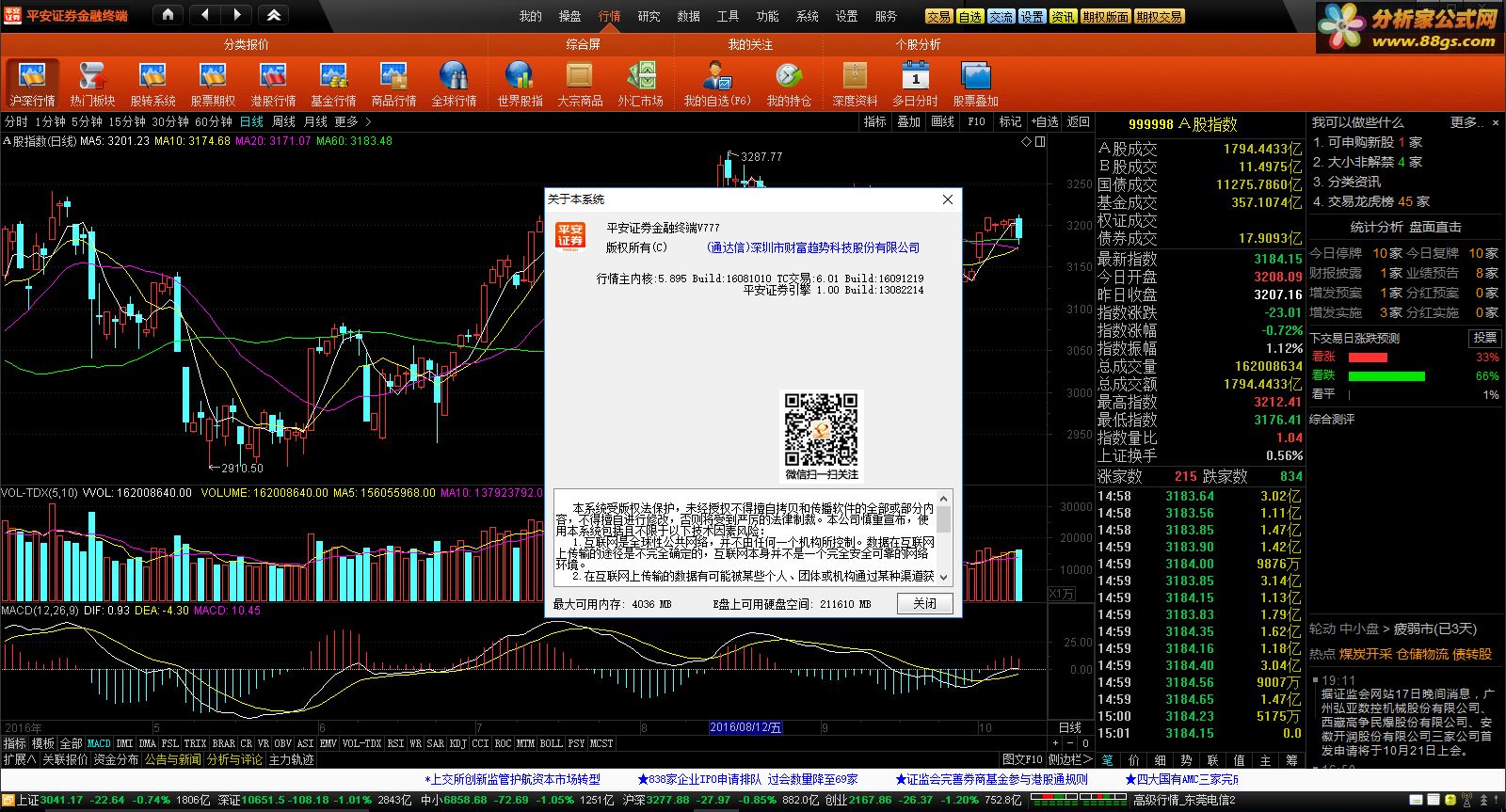The image size is (1506, 812).
Task: Open 商品行情 commodity quotes
Action: pos(393,84)
